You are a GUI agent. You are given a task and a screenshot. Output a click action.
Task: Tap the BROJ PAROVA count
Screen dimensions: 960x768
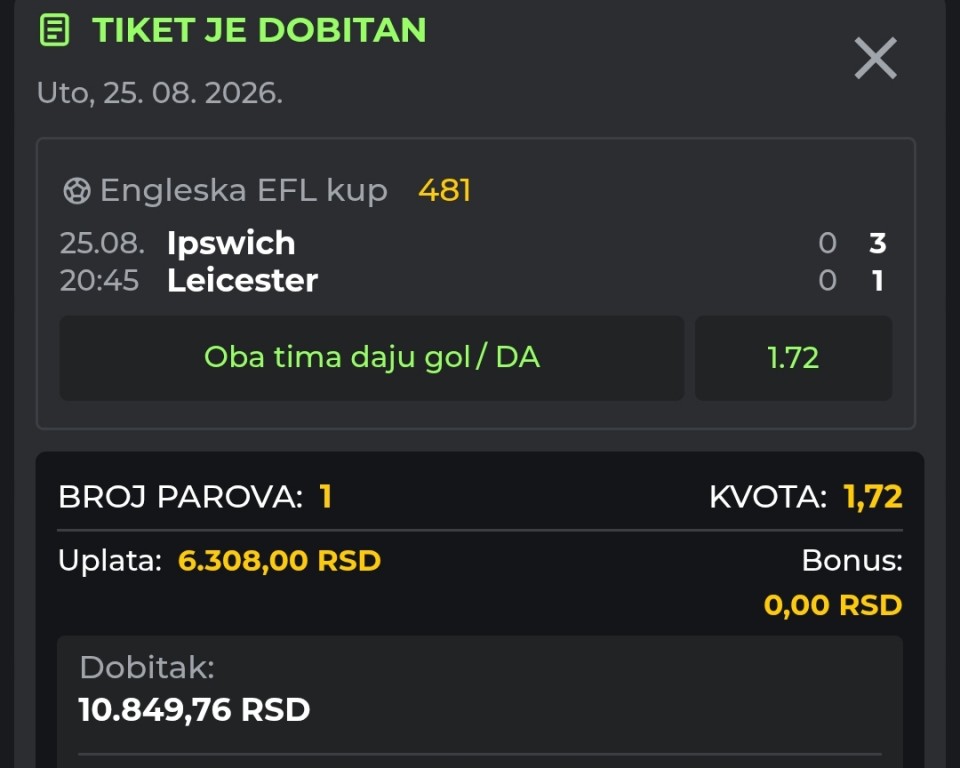tap(326, 496)
